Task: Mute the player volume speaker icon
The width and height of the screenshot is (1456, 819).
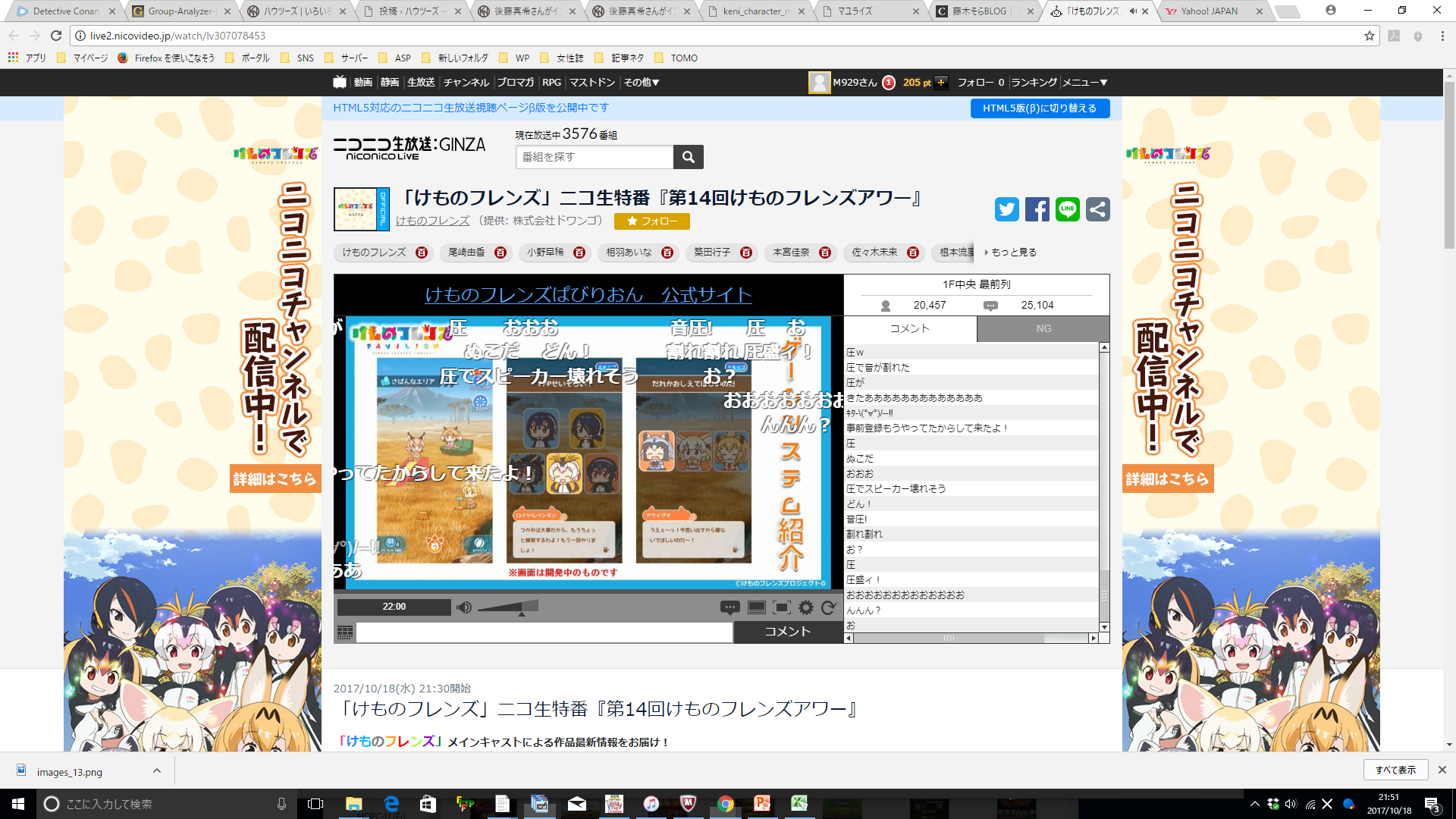Action: click(464, 607)
